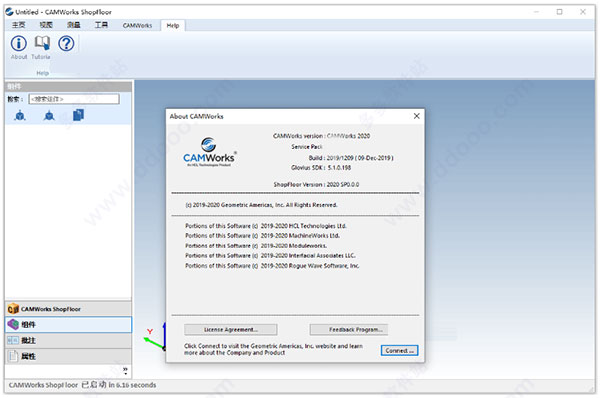Switch to the Help ribbon tab
Image resolution: width=600 pixels, height=398 pixels.
coord(173,25)
